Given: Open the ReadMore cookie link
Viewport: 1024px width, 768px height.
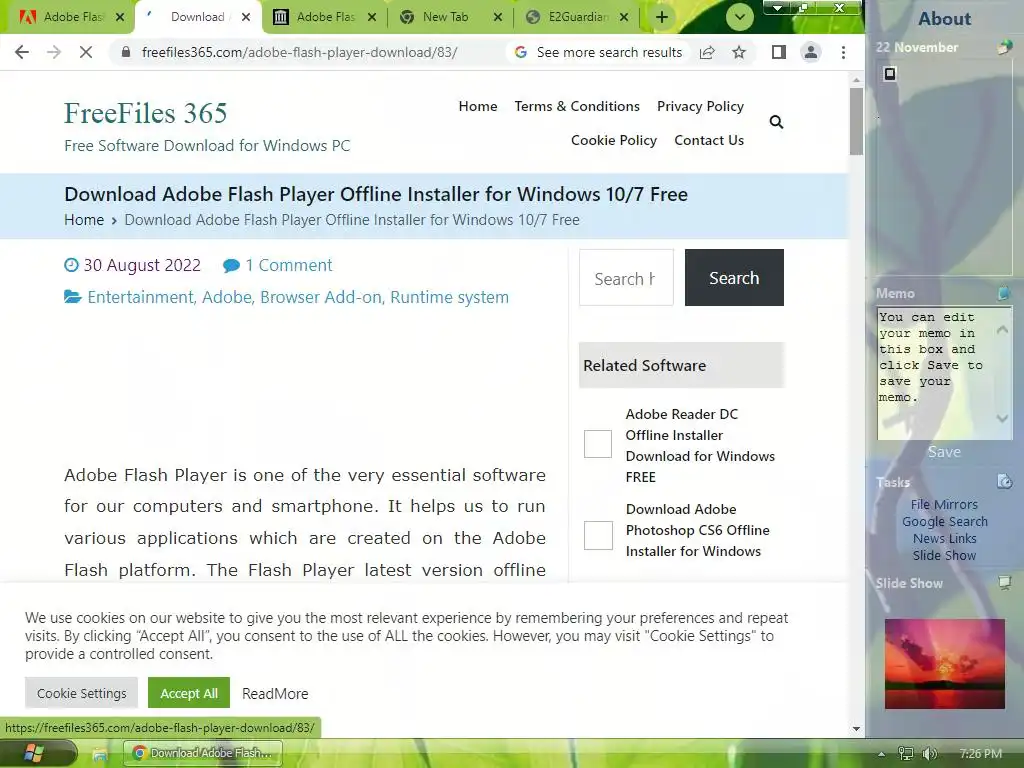Looking at the screenshot, I should point(275,694).
